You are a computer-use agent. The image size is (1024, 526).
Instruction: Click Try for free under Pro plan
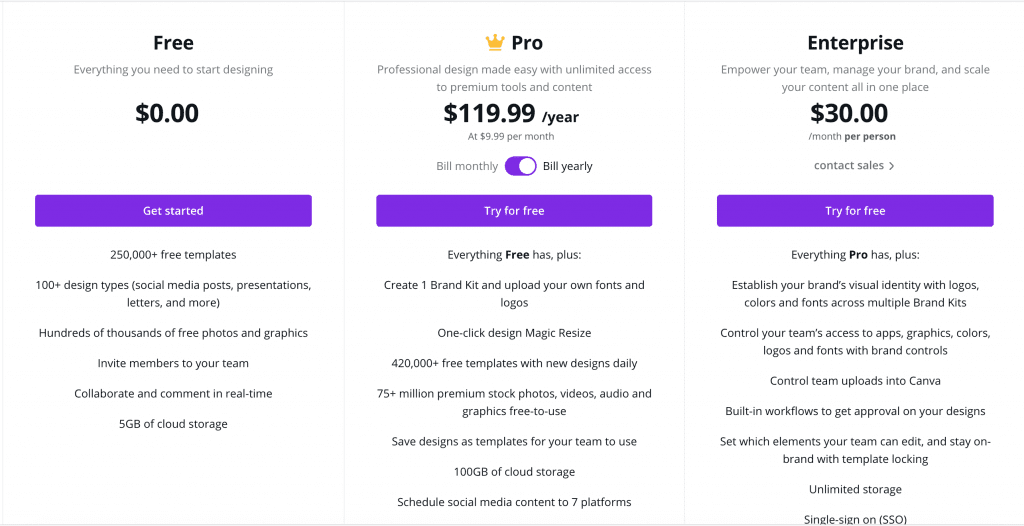click(x=514, y=210)
